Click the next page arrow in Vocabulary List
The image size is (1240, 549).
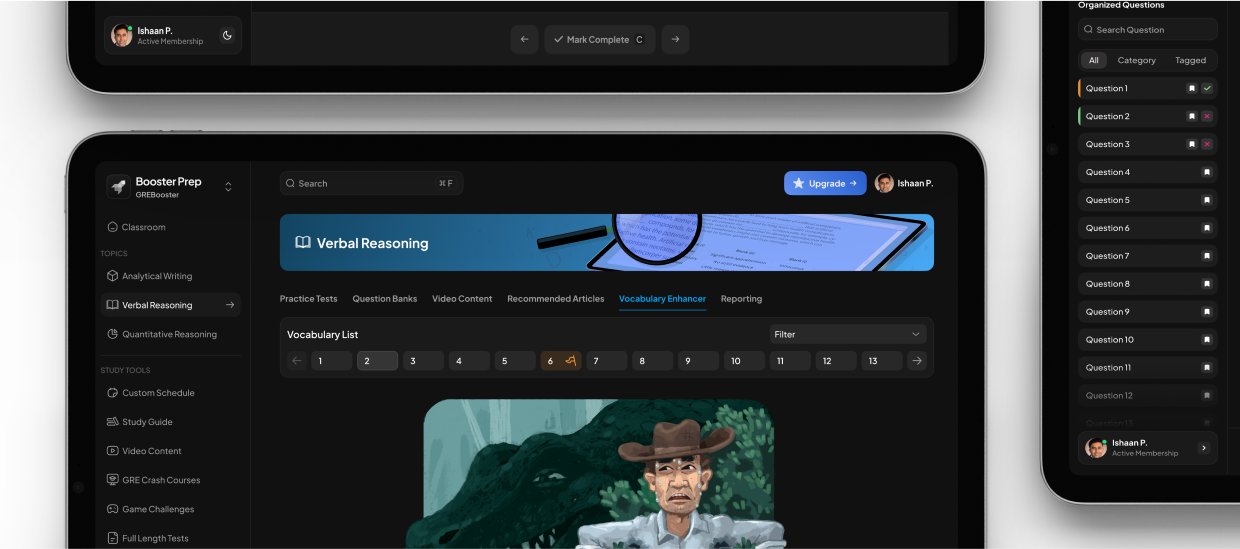click(x=916, y=361)
